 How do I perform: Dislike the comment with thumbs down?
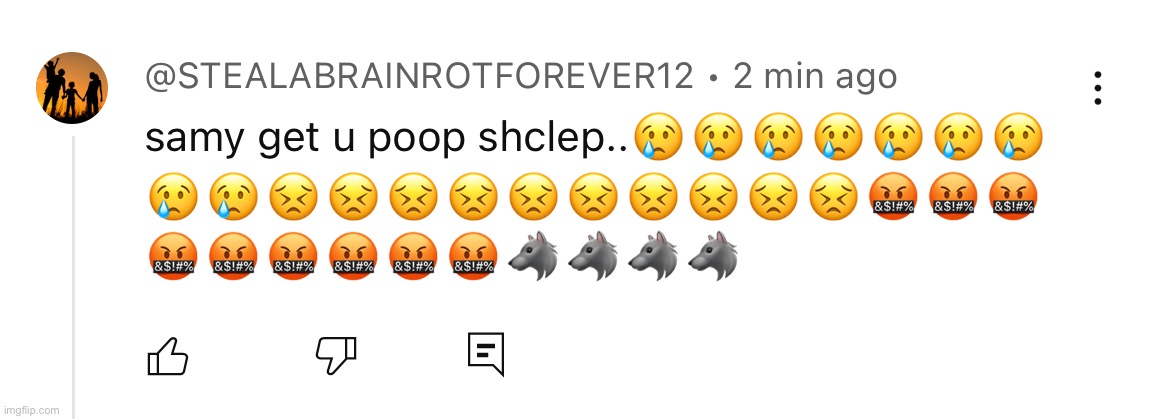coord(337,356)
